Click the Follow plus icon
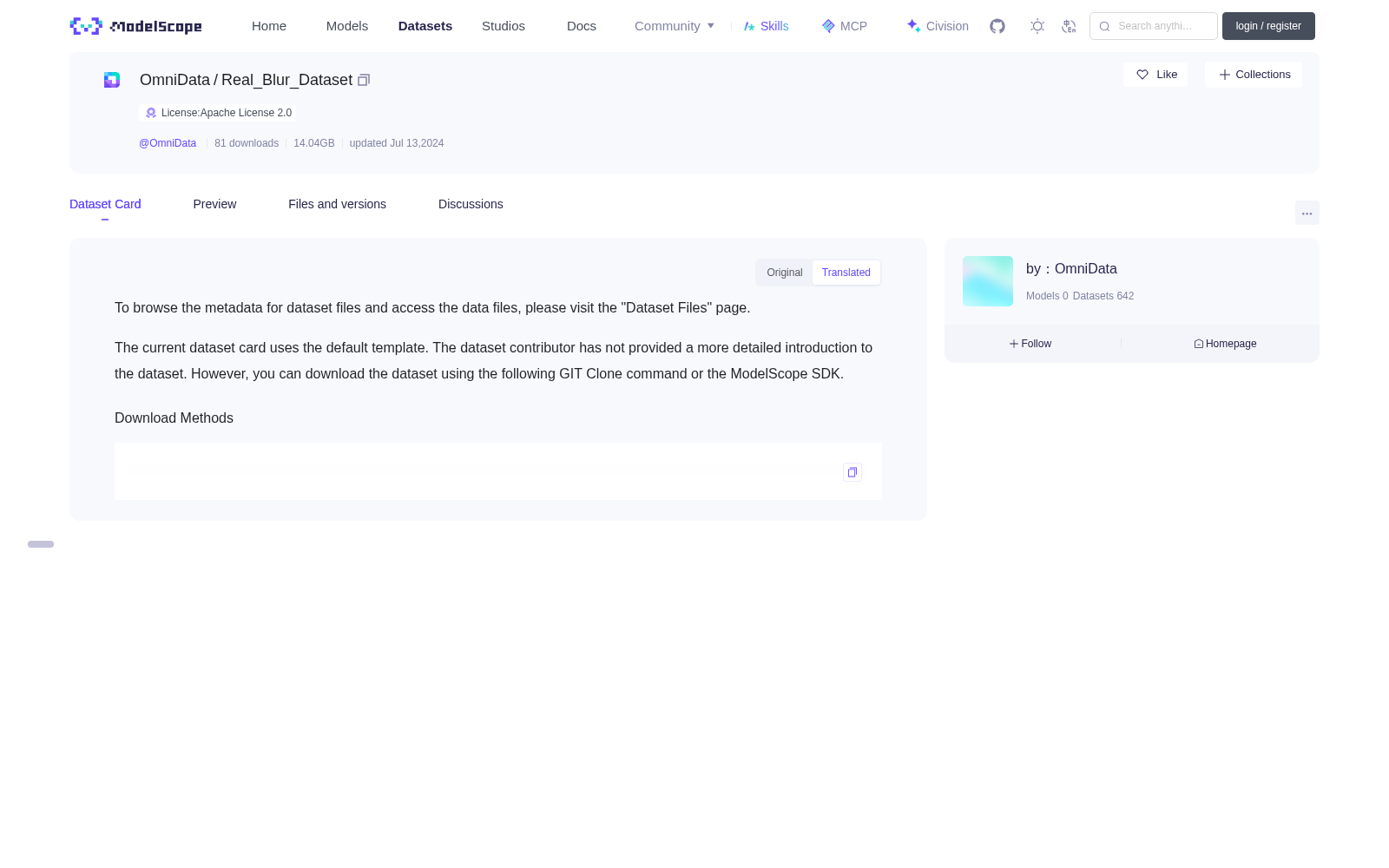 (x=1013, y=344)
